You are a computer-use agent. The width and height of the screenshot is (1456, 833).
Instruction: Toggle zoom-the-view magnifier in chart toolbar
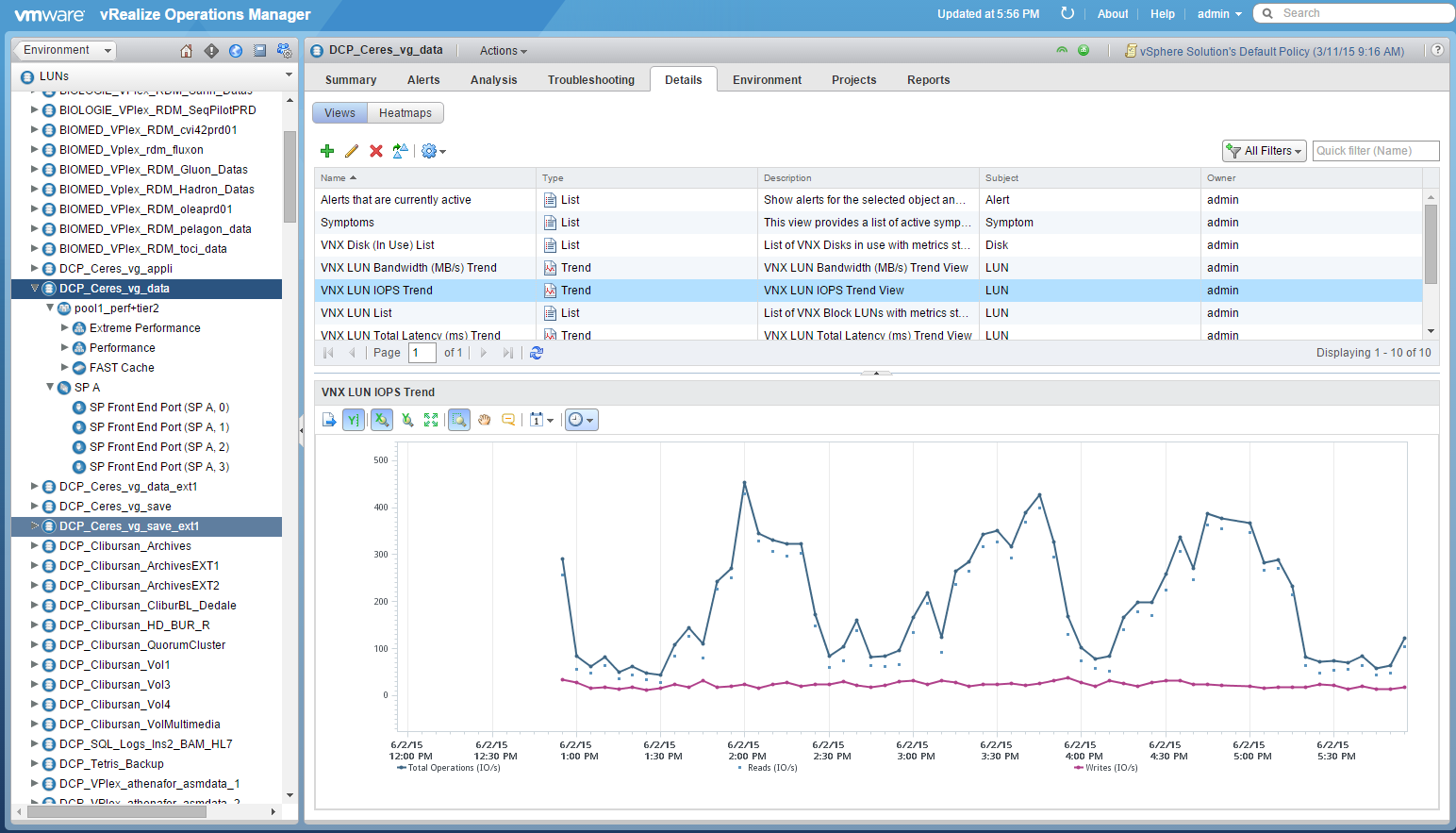tap(459, 420)
